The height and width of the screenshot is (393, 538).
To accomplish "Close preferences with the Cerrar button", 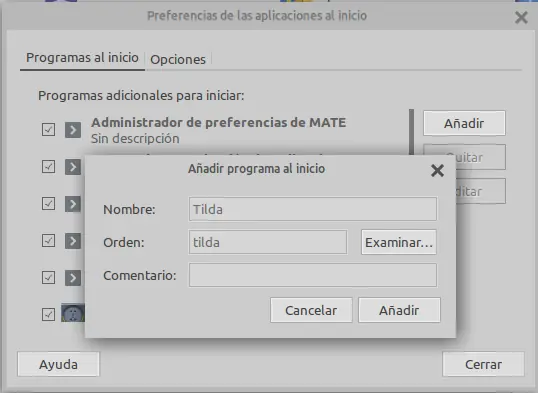I will pos(483,364).
